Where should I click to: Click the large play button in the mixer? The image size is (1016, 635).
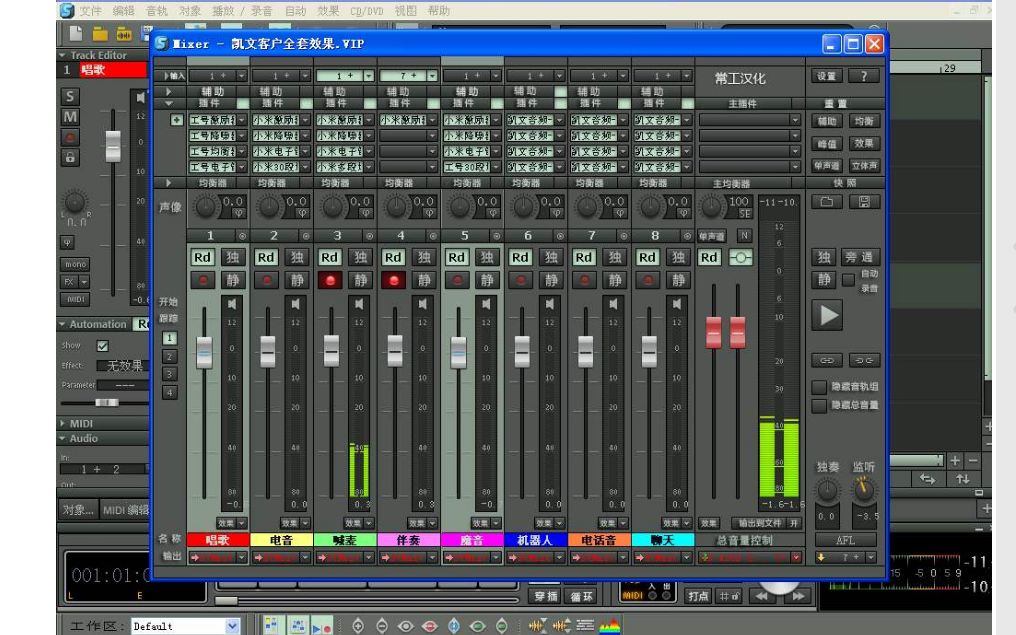pyautogui.click(x=827, y=316)
